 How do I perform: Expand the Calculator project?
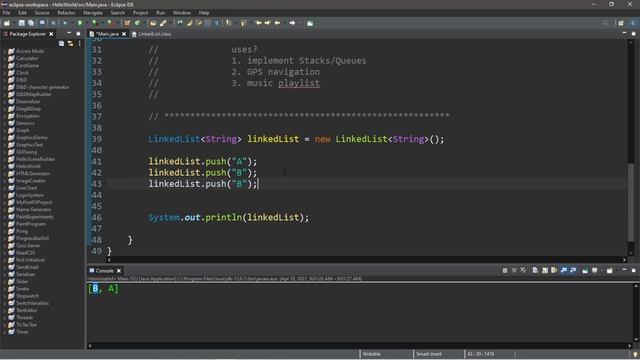point(4,58)
